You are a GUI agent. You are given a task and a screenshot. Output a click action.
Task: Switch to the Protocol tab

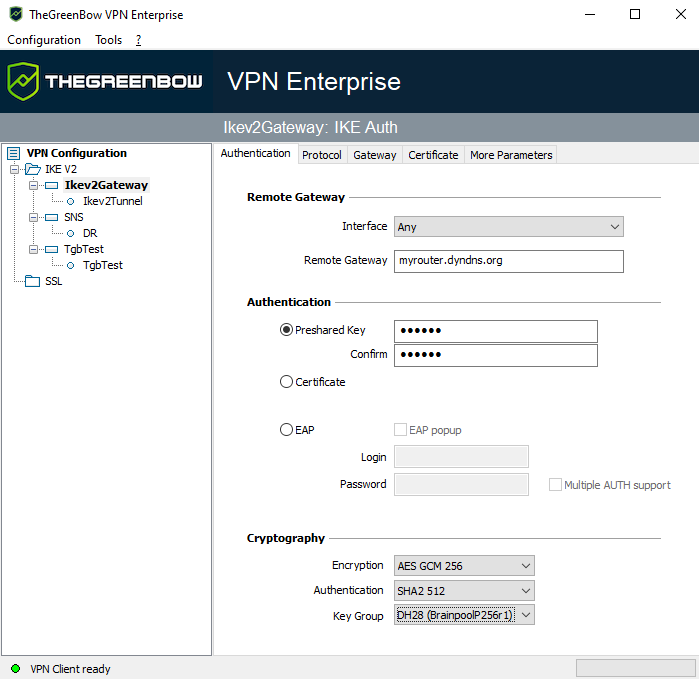point(321,155)
